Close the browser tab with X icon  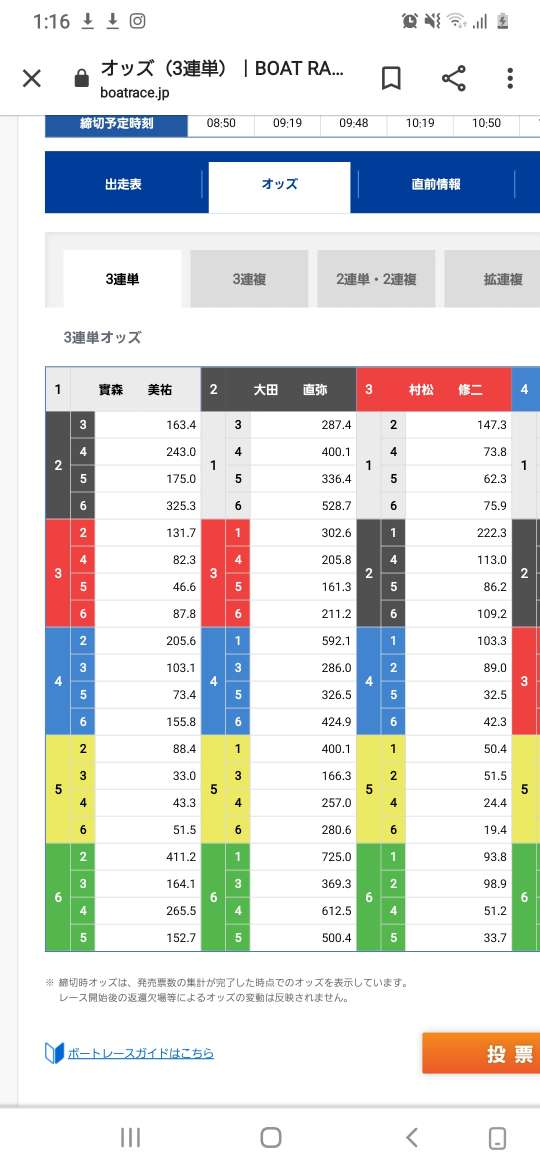31,78
